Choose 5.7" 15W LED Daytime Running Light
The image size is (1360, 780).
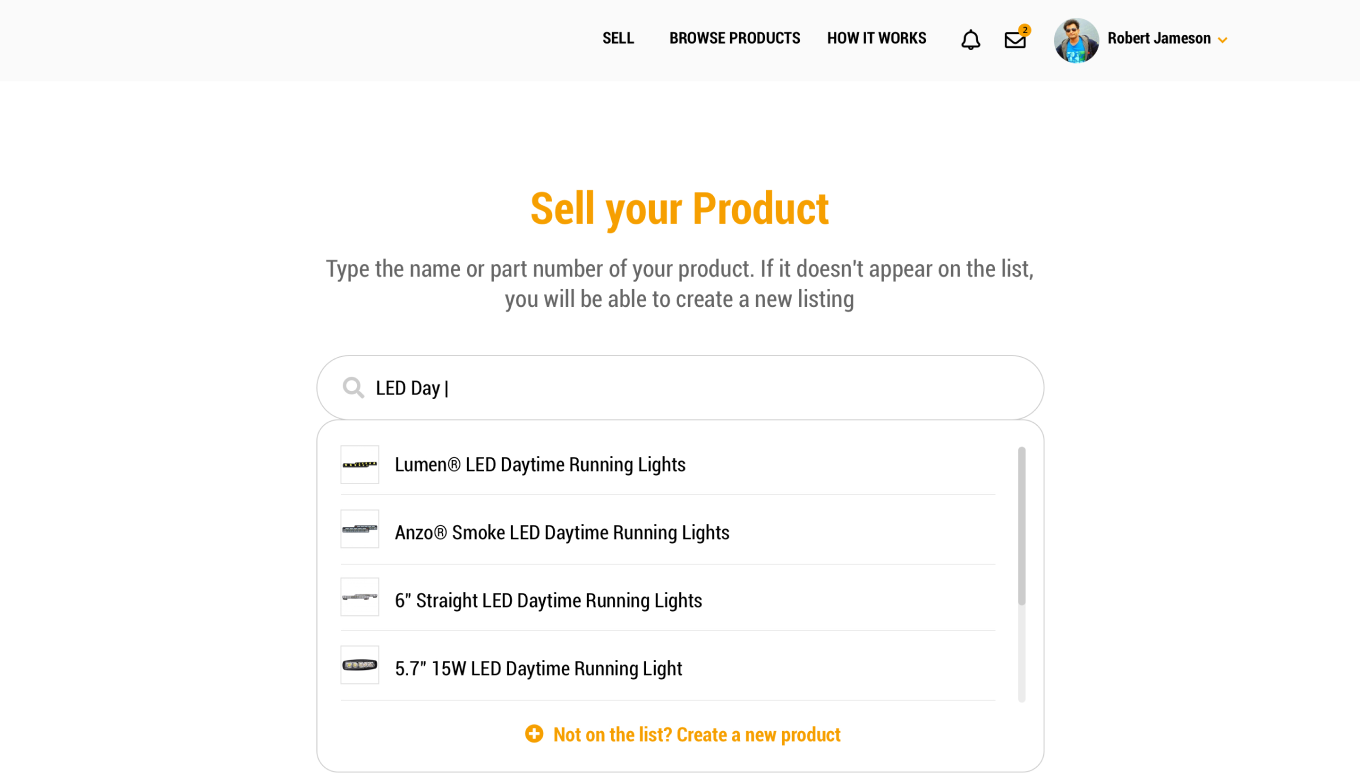[x=668, y=667]
